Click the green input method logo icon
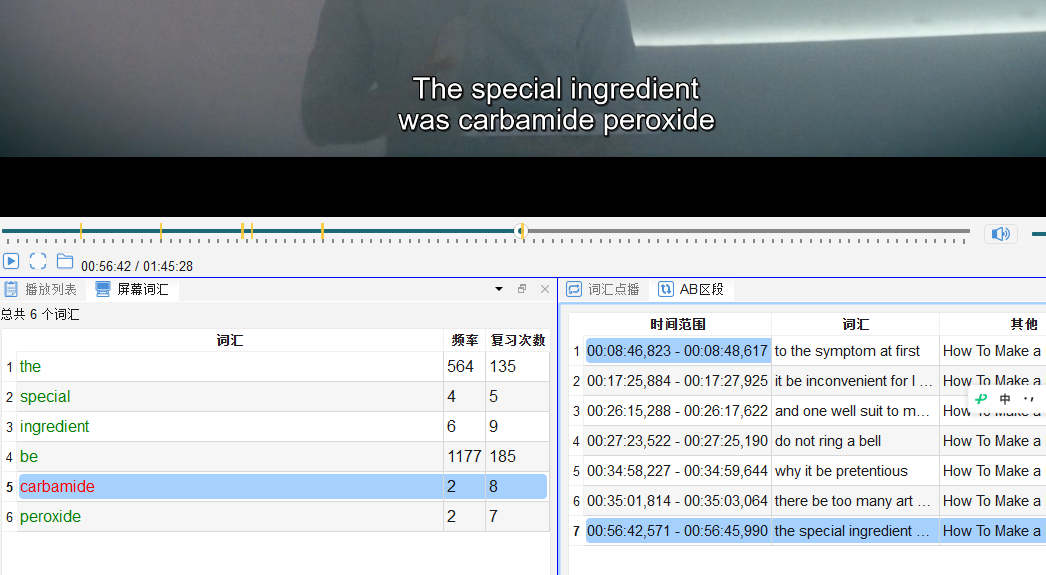1046x575 pixels. 981,399
